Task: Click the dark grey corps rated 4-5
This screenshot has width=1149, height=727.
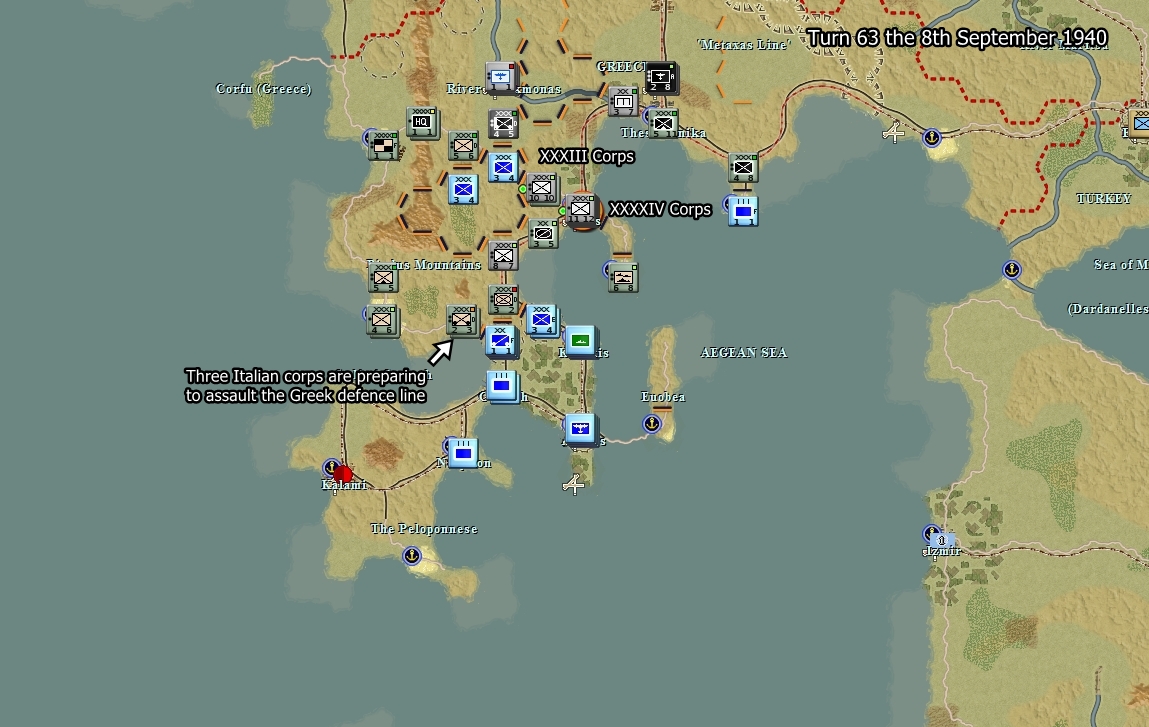Action: coord(503,124)
